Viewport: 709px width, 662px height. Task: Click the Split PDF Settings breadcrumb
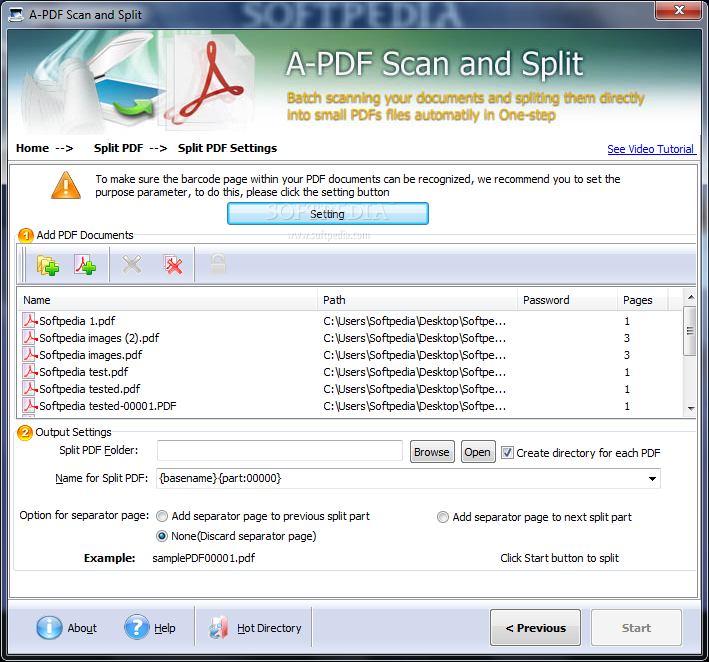point(227,148)
